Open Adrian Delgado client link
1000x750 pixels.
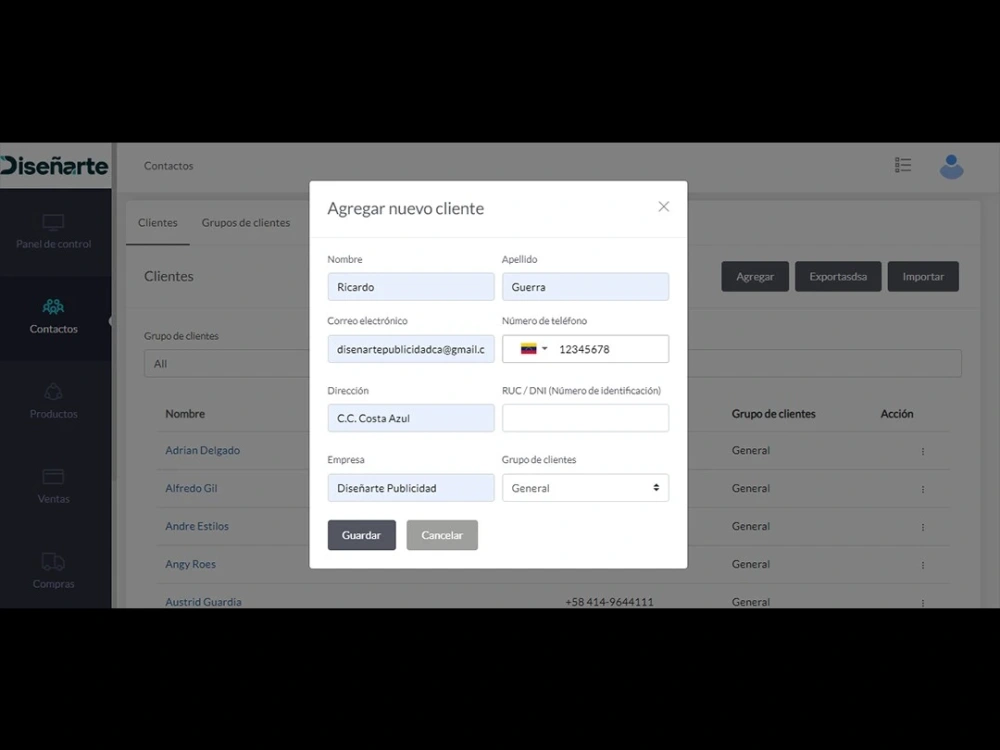[203, 450]
